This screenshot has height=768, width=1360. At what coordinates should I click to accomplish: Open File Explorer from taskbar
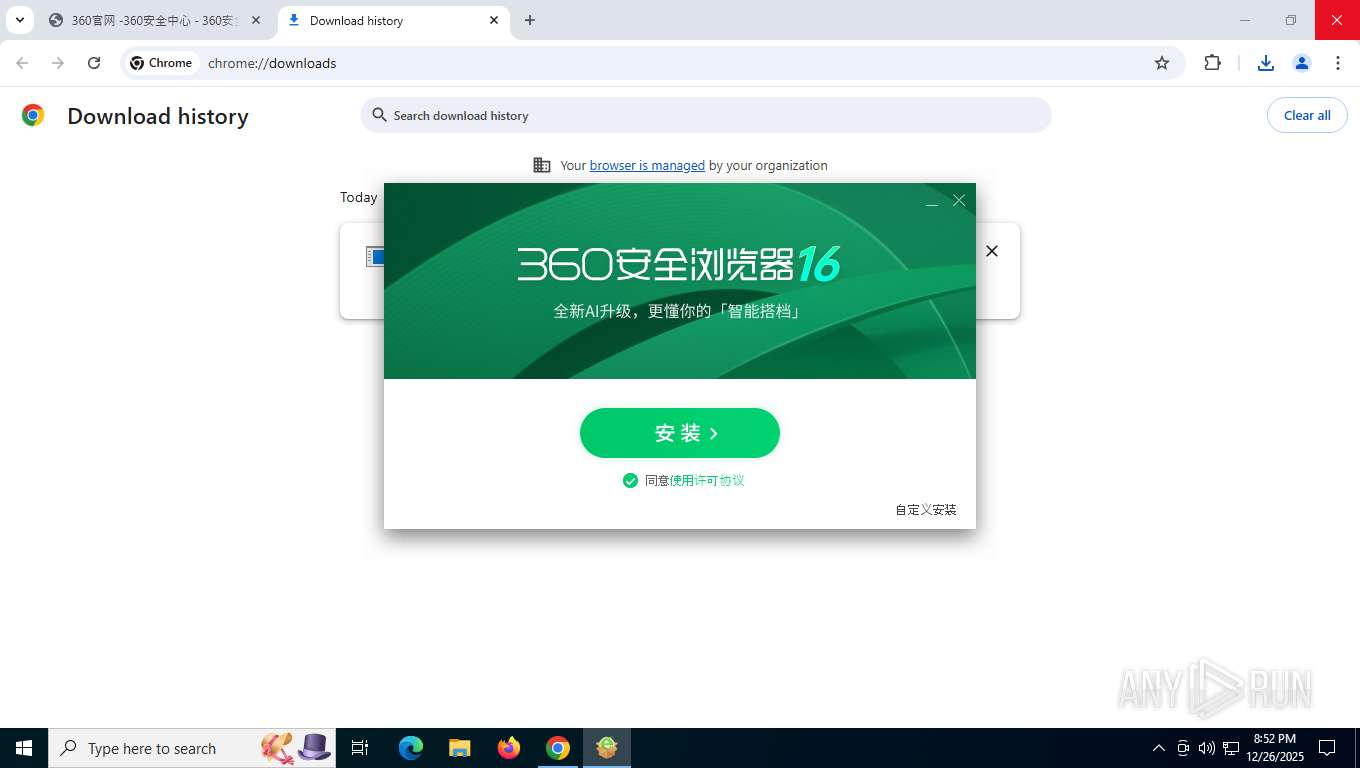point(460,748)
